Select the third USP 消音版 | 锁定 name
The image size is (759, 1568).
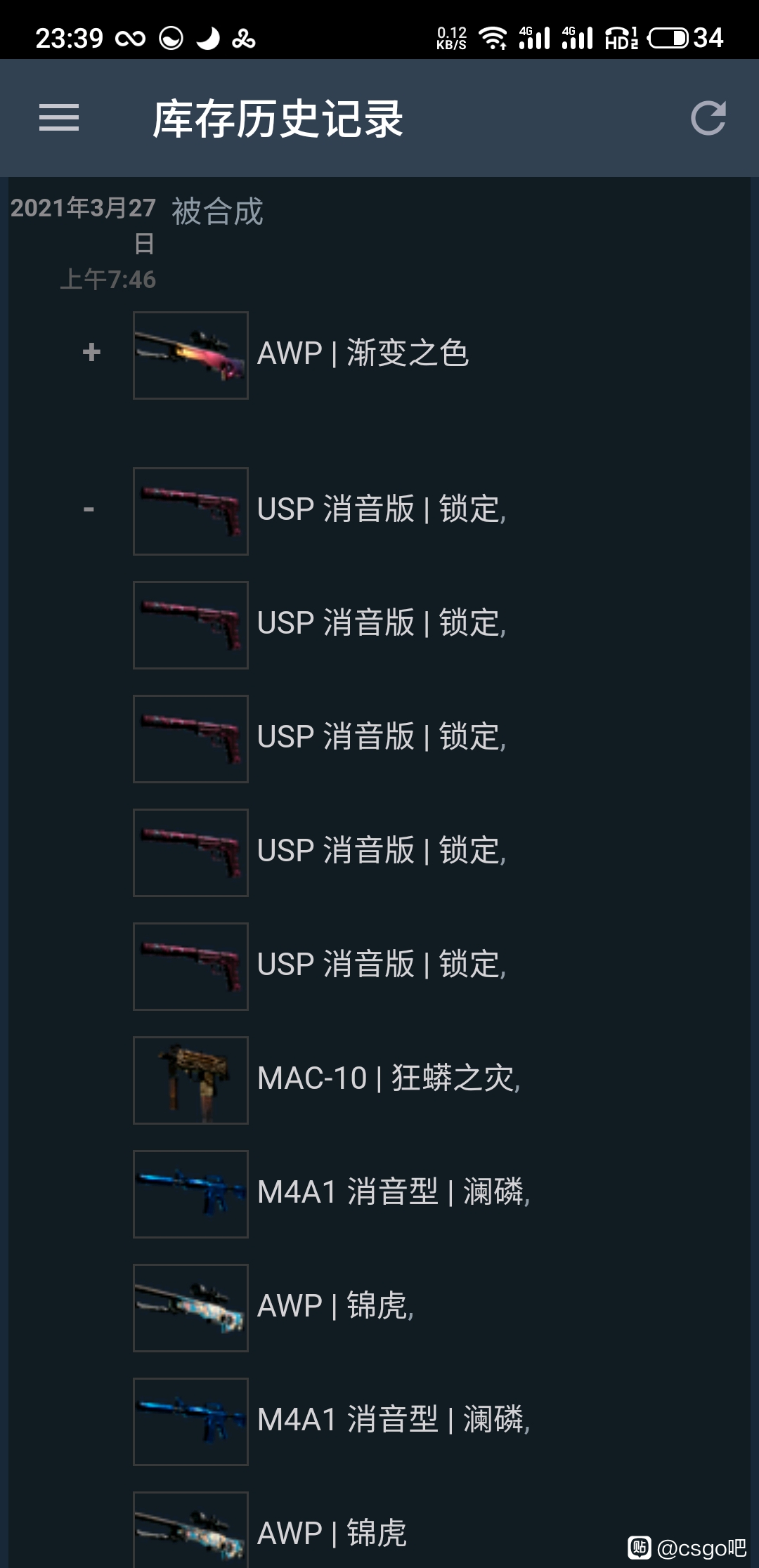[382, 736]
